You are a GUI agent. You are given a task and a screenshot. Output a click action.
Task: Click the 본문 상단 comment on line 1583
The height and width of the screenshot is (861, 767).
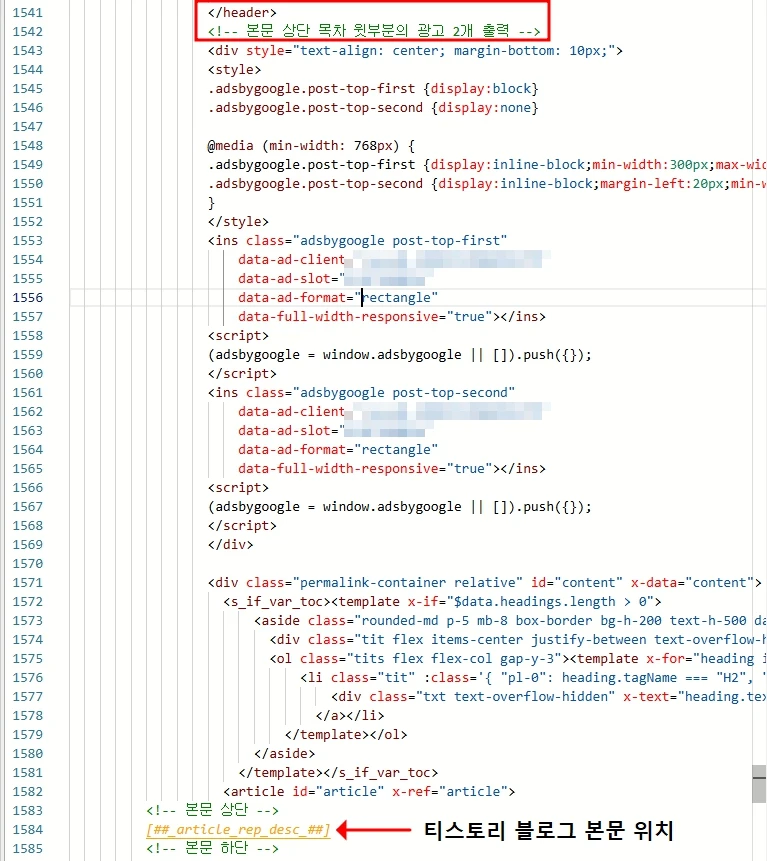(x=212, y=810)
